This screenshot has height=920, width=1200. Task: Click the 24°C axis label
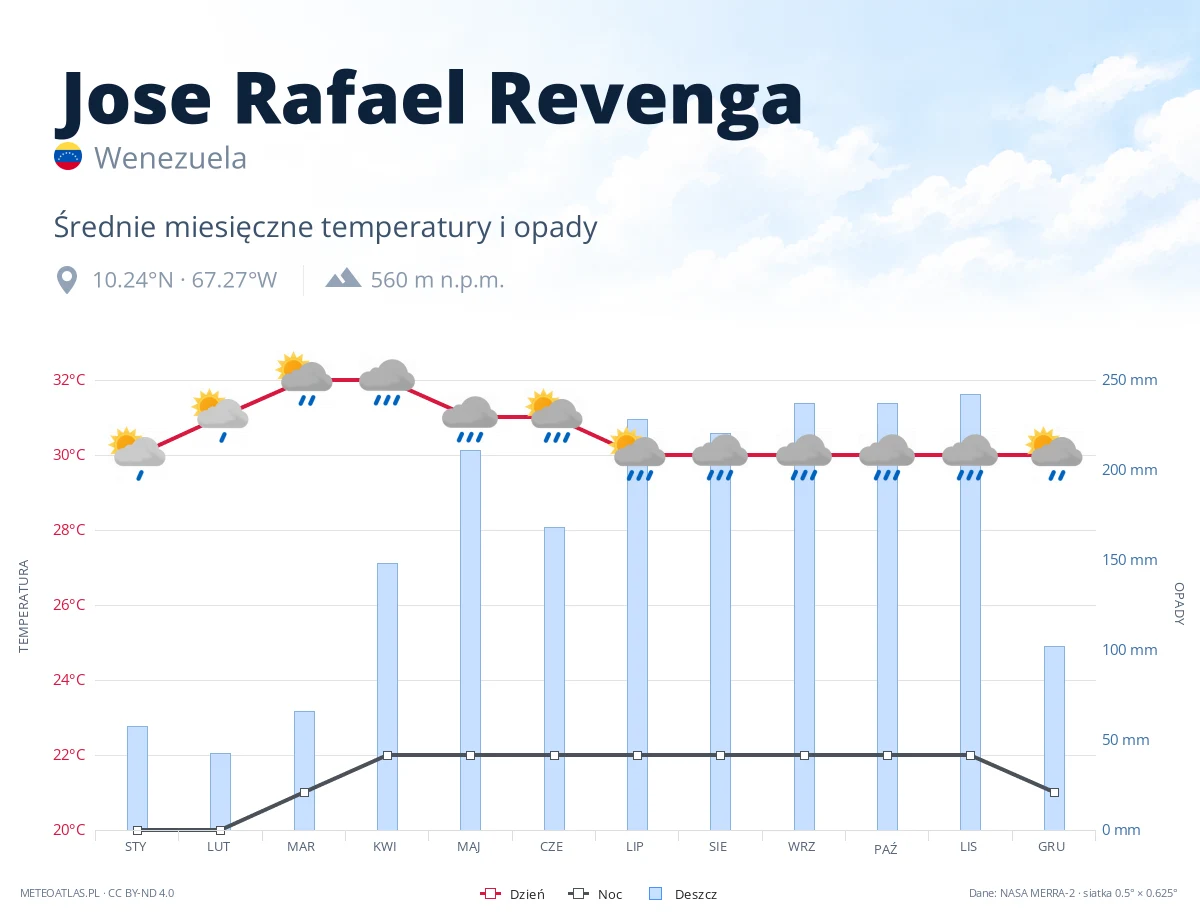[69, 680]
